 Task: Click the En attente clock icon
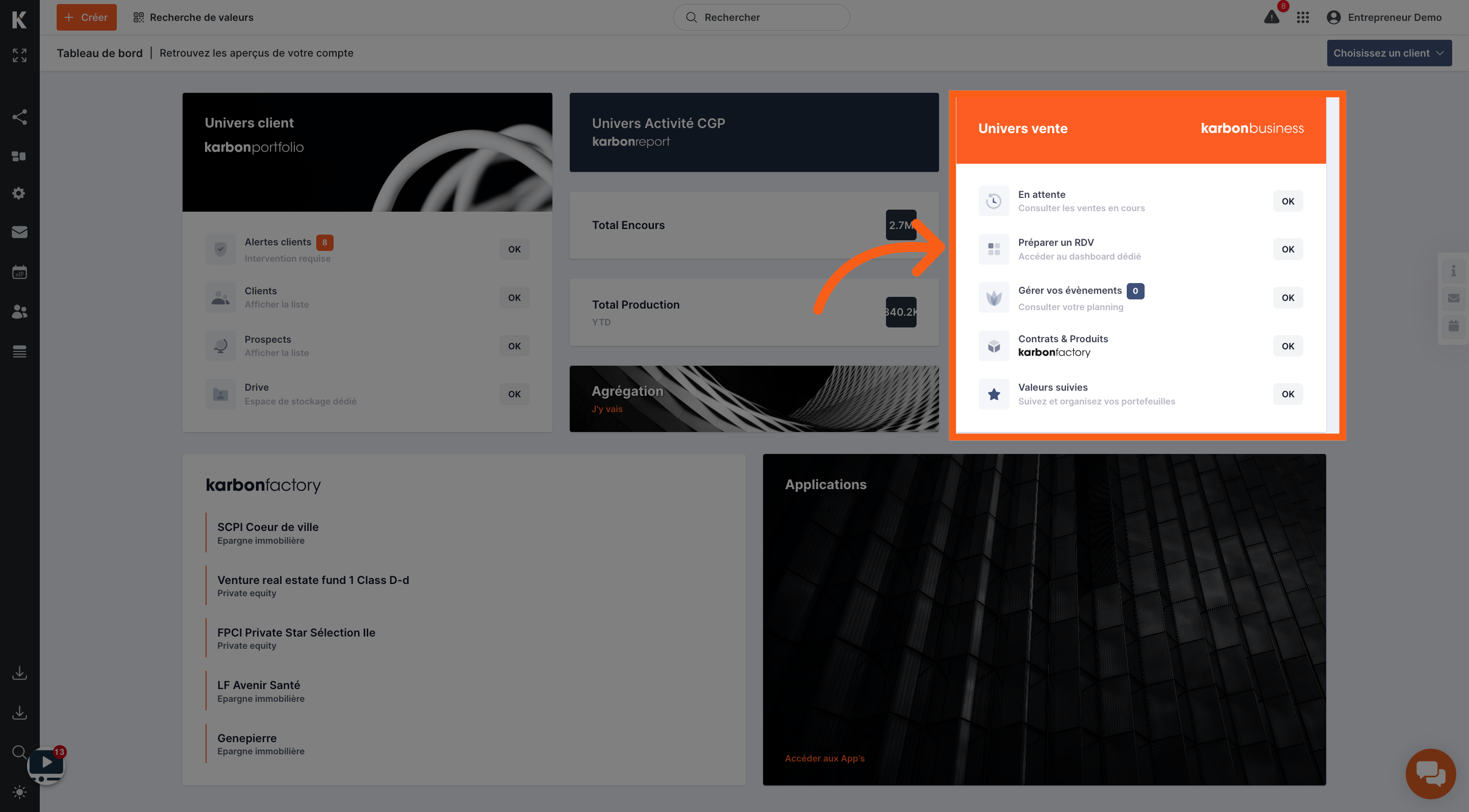(x=994, y=201)
